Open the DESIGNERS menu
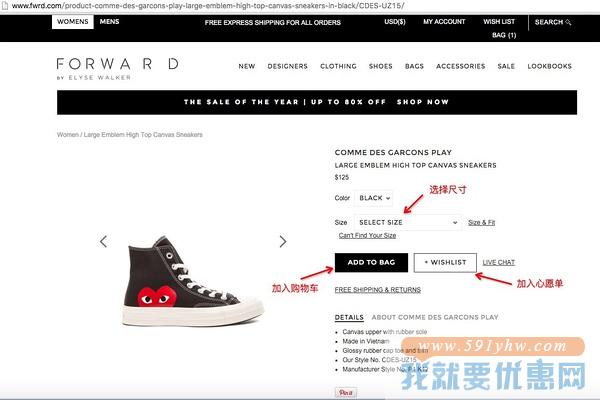600x400 pixels. [x=287, y=66]
